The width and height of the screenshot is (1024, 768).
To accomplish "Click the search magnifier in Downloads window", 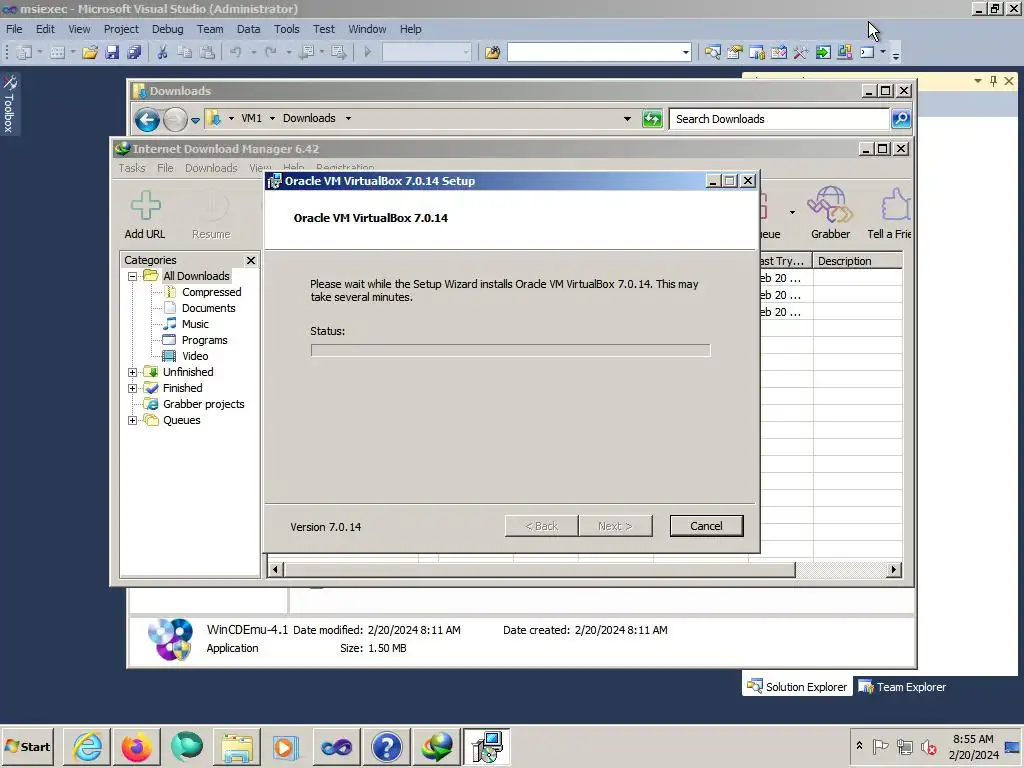I will coord(901,119).
